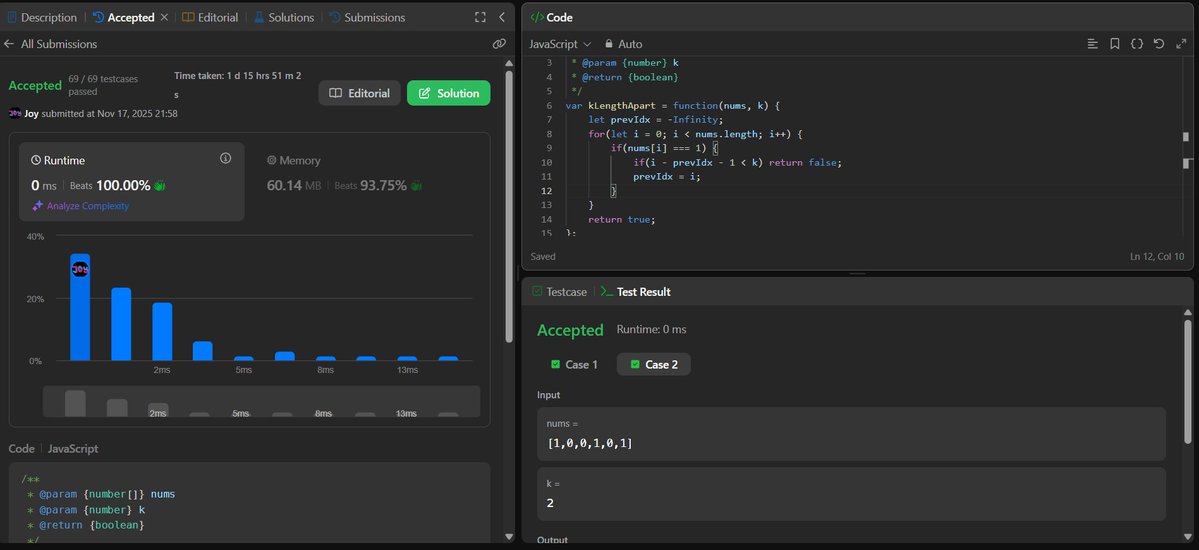Click the clapping hands beside 100.00%
The height and width of the screenshot is (550, 1199).
tap(160, 185)
